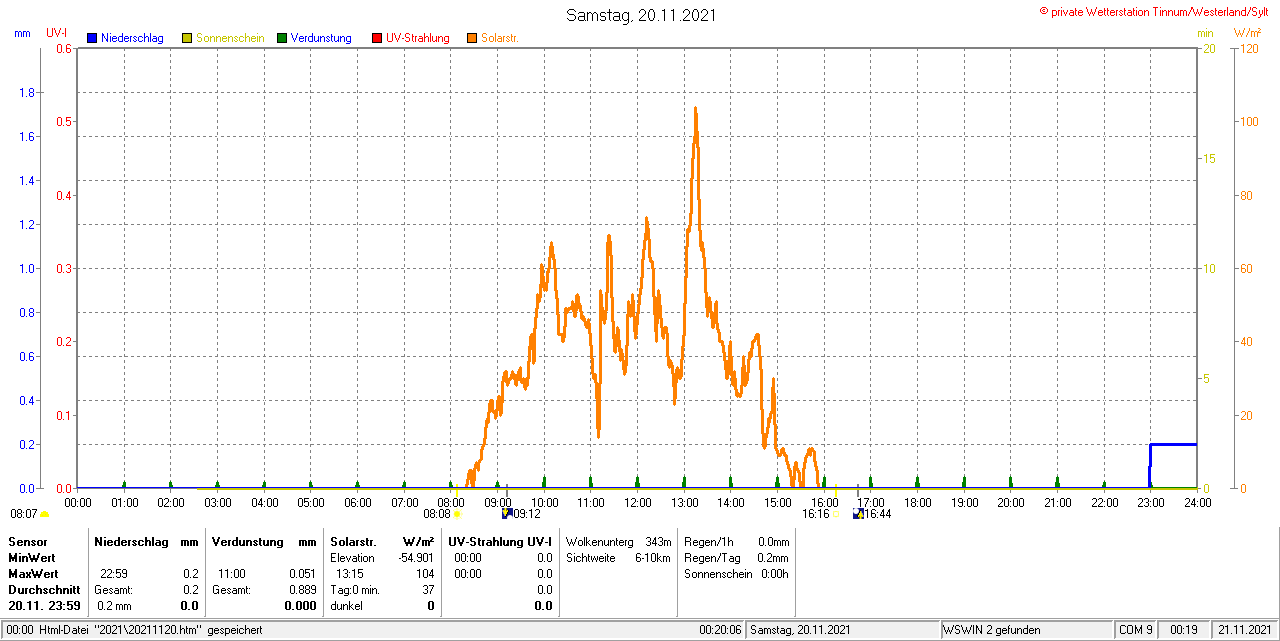
Task: Click the MinWert row label
Action: [x=31, y=557]
